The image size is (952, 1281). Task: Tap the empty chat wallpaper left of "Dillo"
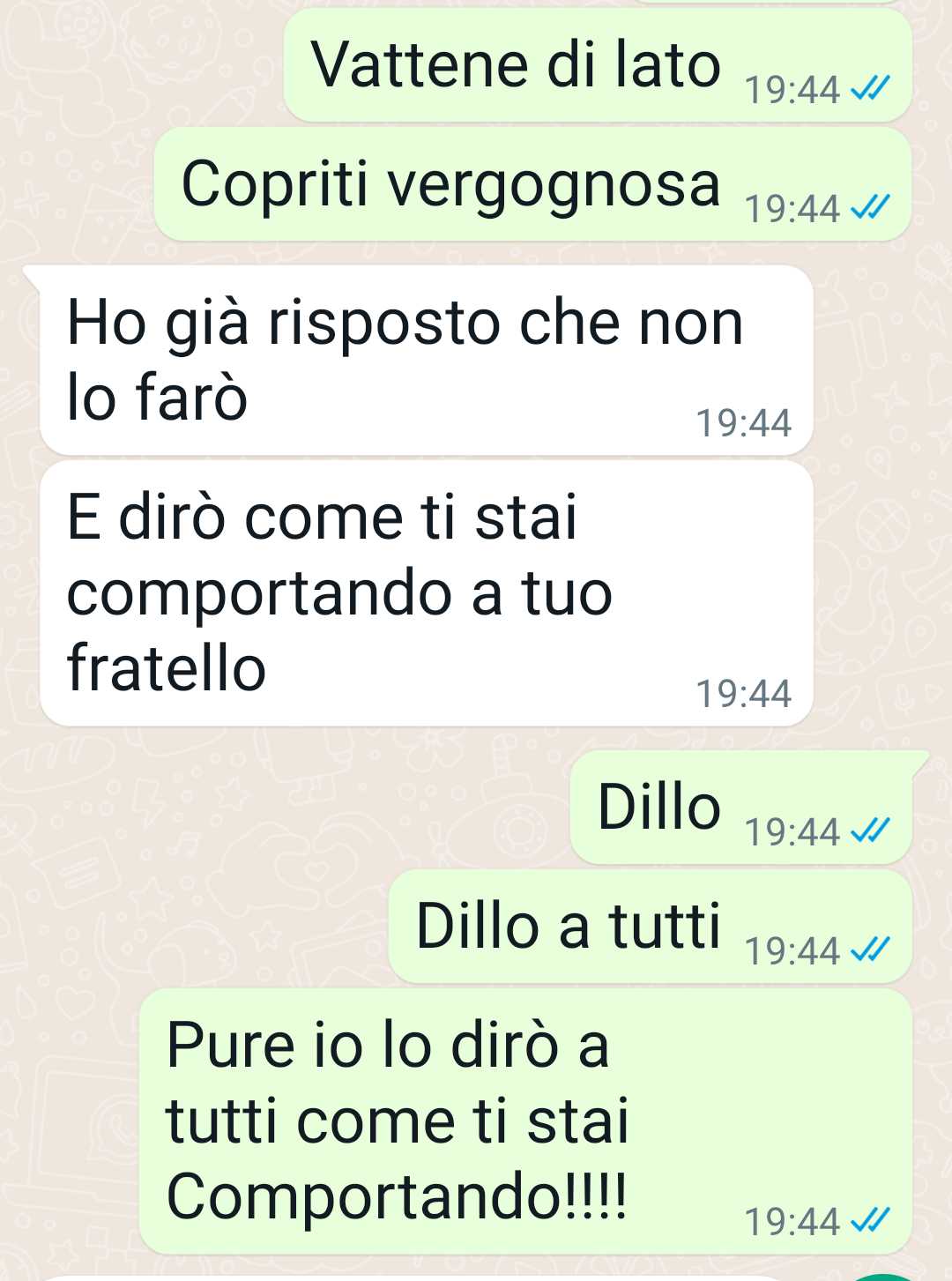coord(282,807)
